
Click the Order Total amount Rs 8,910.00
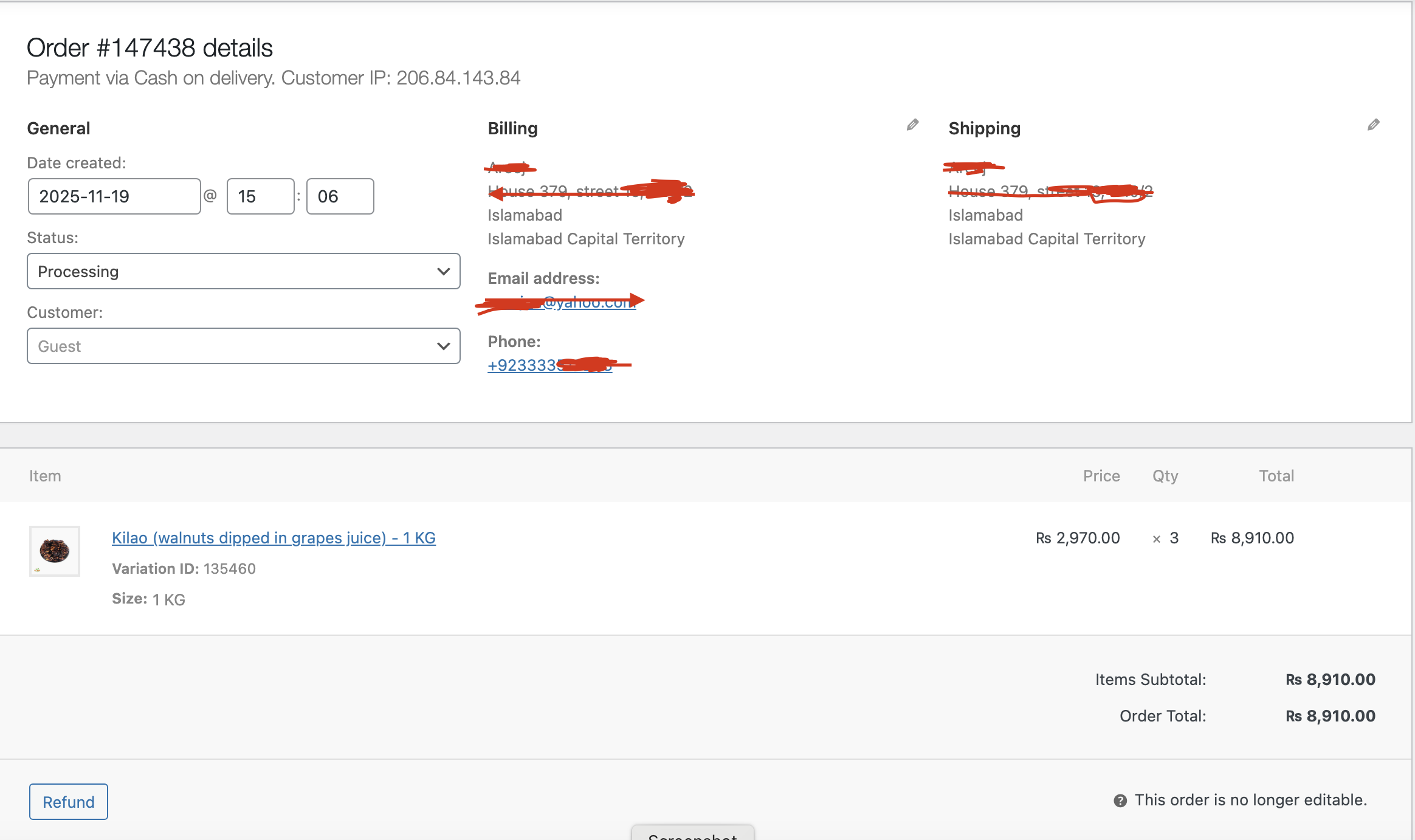coord(1330,716)
